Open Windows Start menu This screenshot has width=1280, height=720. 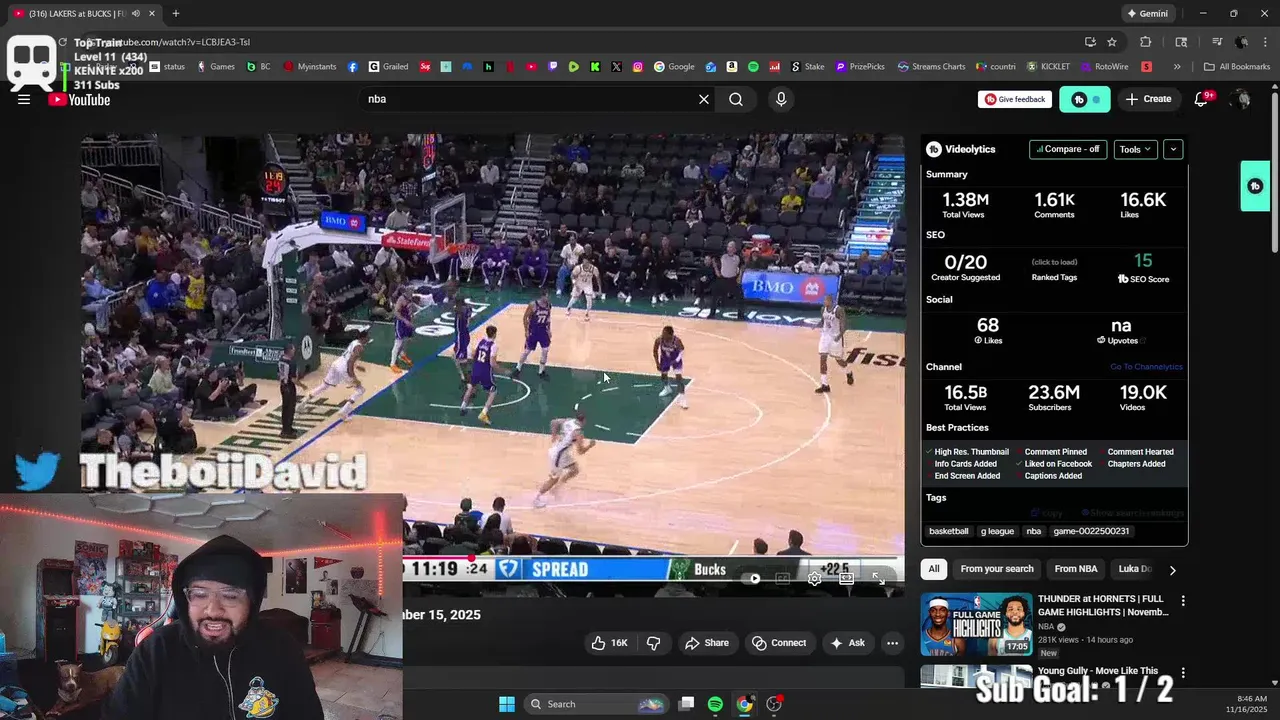[x=507, y=704]
